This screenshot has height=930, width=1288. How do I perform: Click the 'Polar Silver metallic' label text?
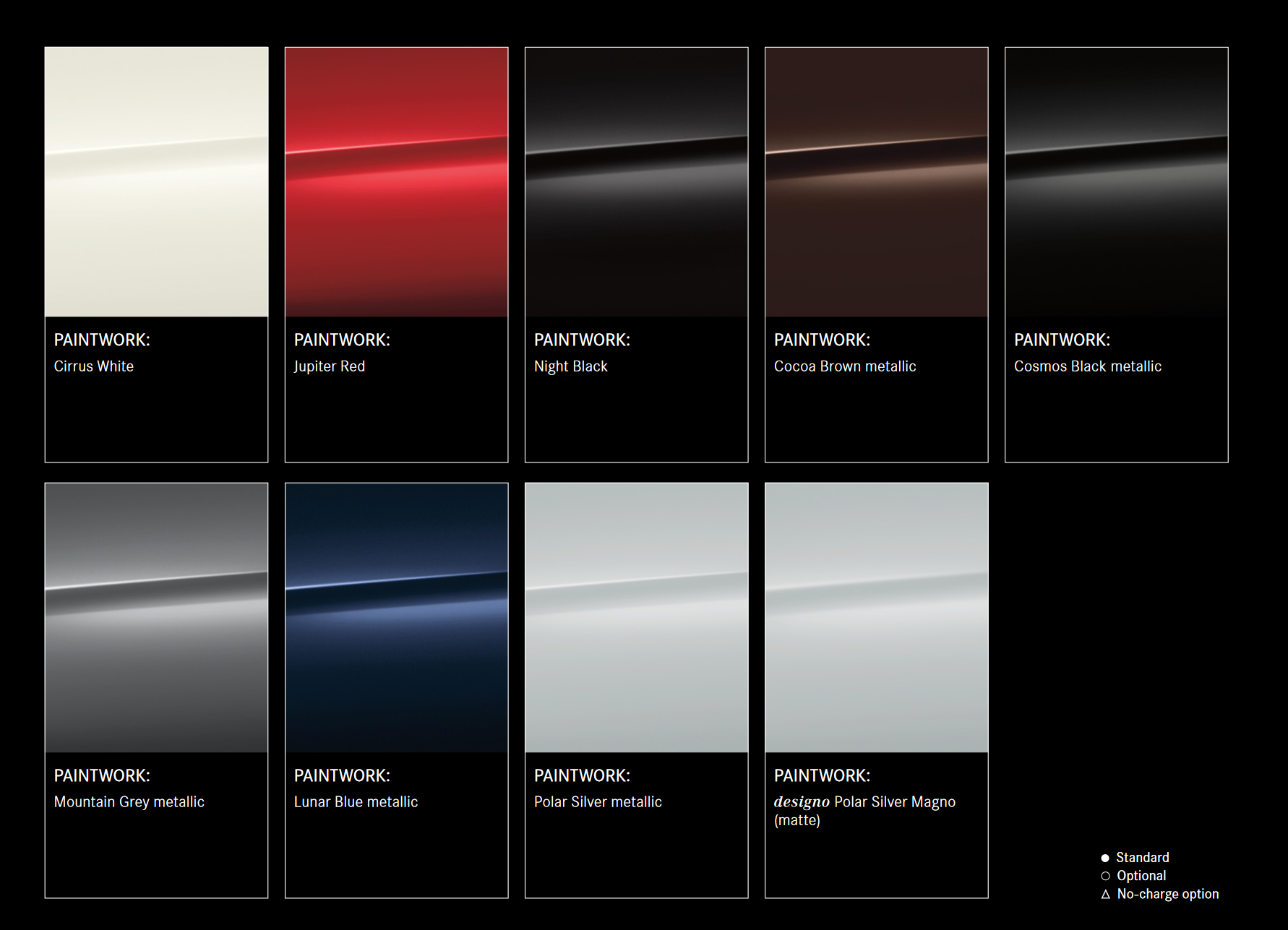[598, 802]
